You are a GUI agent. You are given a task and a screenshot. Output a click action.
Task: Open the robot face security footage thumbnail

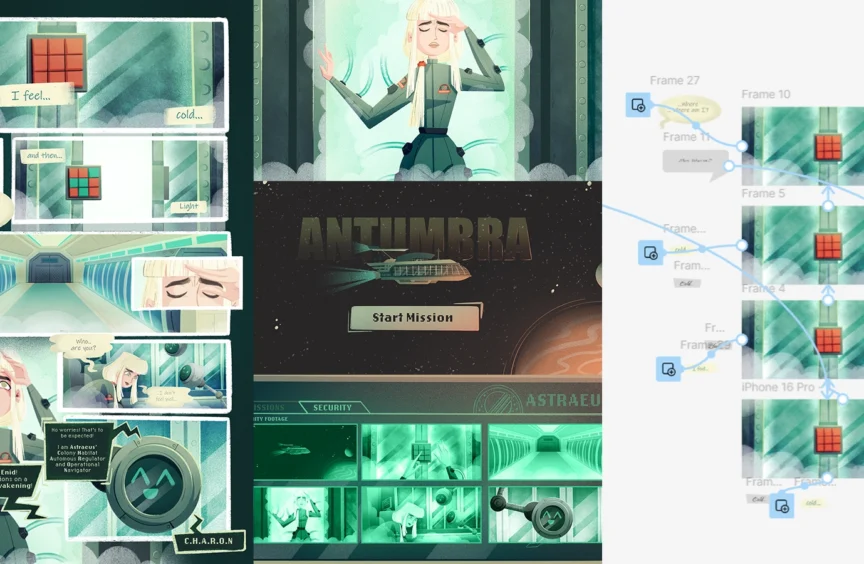click(x=544, y=514)
